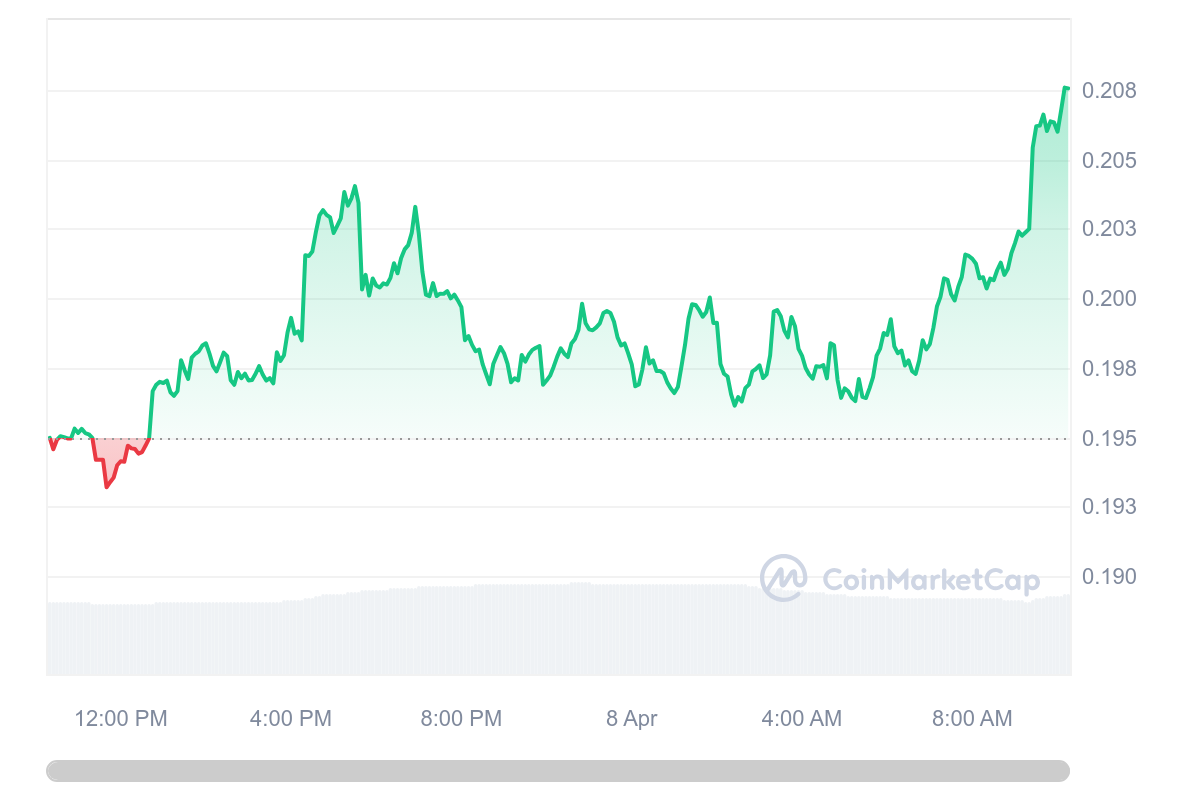Viewport: 1200px width, 800px height.
Task: Click the 0.195 price axis label
Action: pyautogui.click(x=1111, y=438)
